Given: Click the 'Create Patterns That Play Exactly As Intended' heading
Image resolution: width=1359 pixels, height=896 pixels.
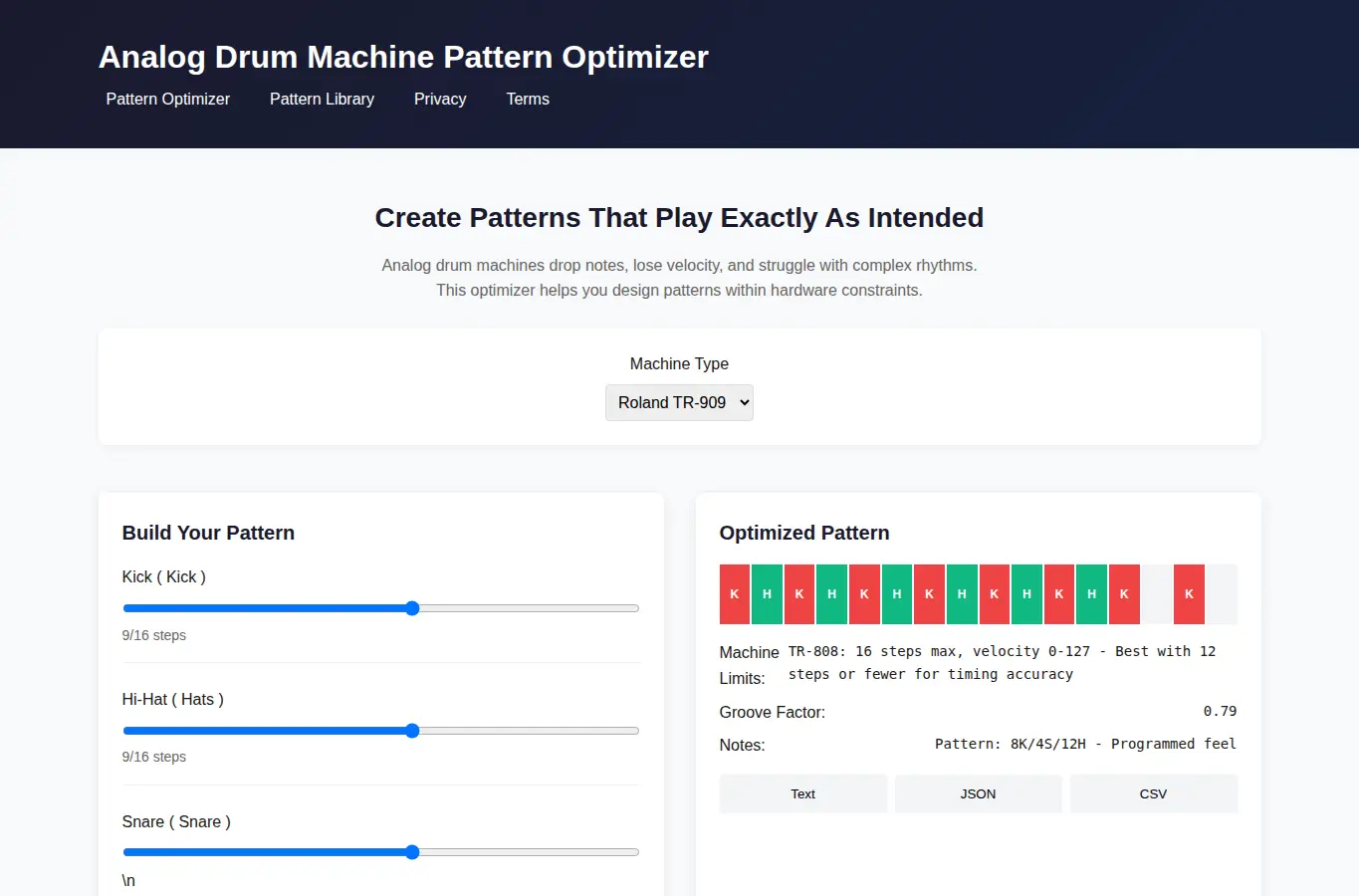Looking at the screenshot, I should [x=679, y=217].
